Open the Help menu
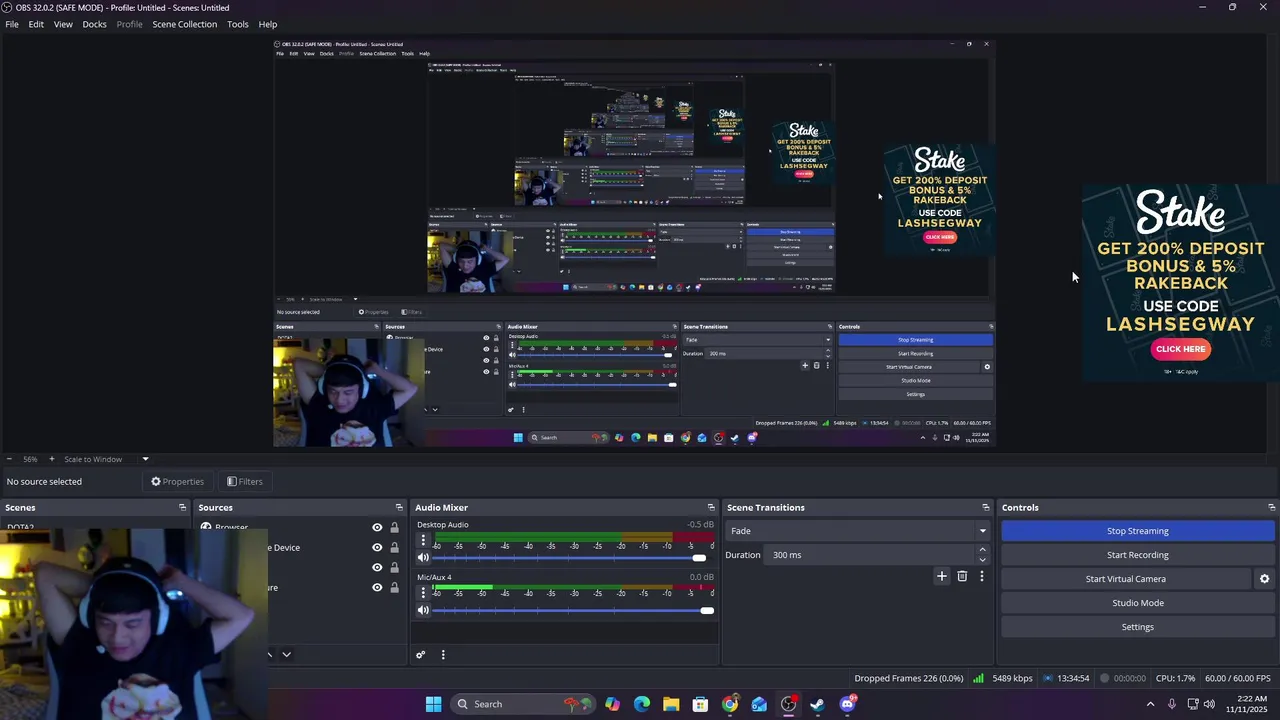 pos(268,24)
